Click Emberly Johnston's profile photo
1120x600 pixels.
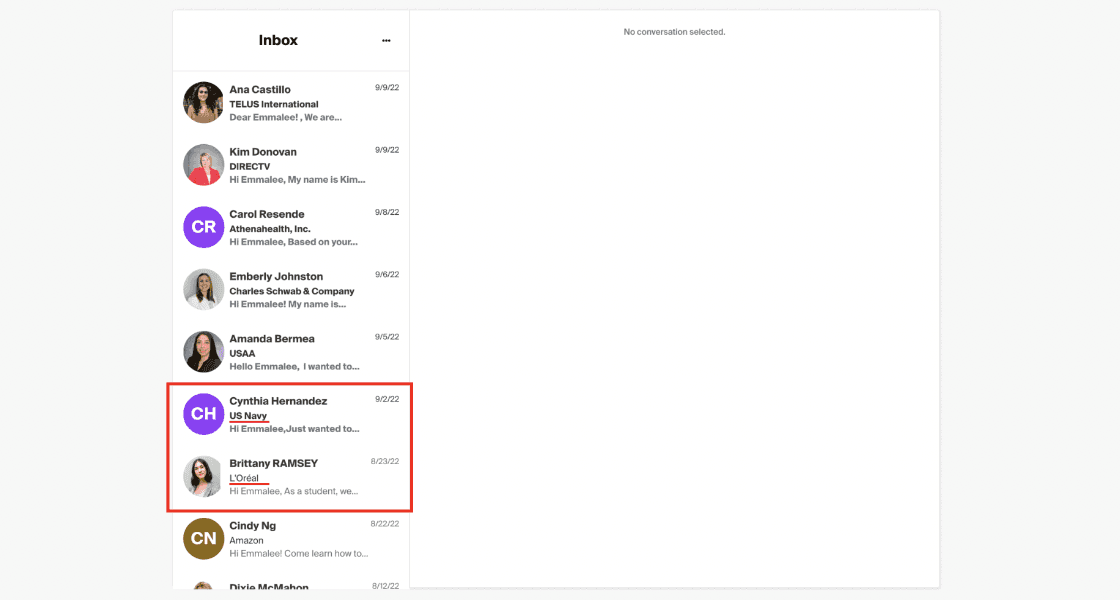pyautogui.click(x=204, y=289)
